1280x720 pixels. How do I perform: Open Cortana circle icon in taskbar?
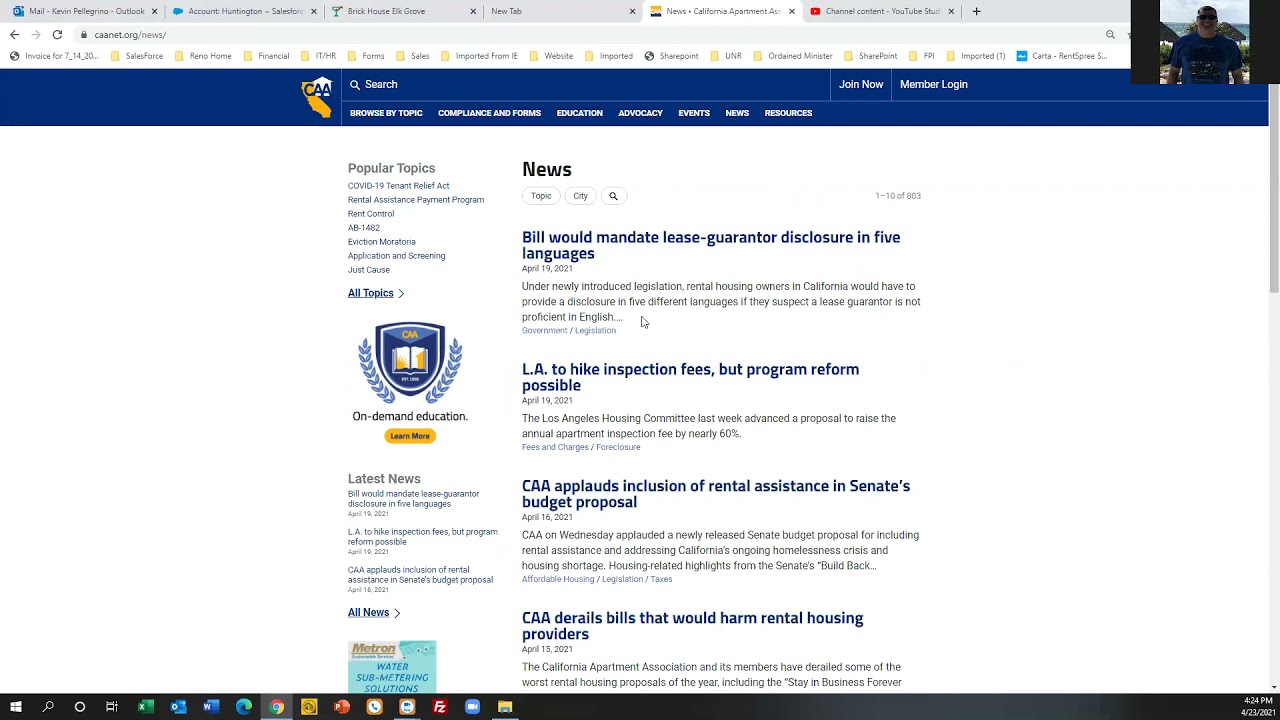[x=80, y=707]
